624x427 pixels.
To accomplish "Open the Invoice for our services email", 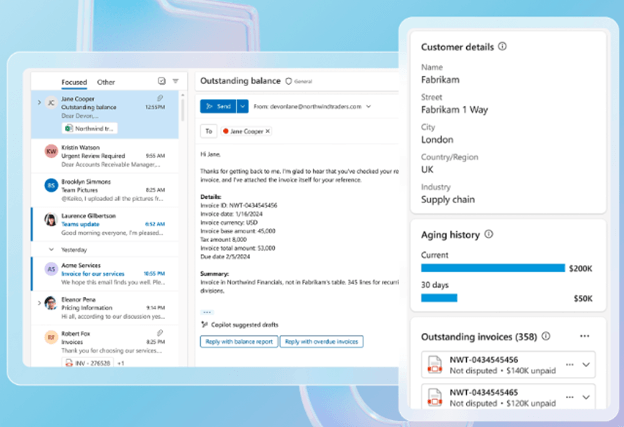I will pyautogui.click(x=105, y=273).
